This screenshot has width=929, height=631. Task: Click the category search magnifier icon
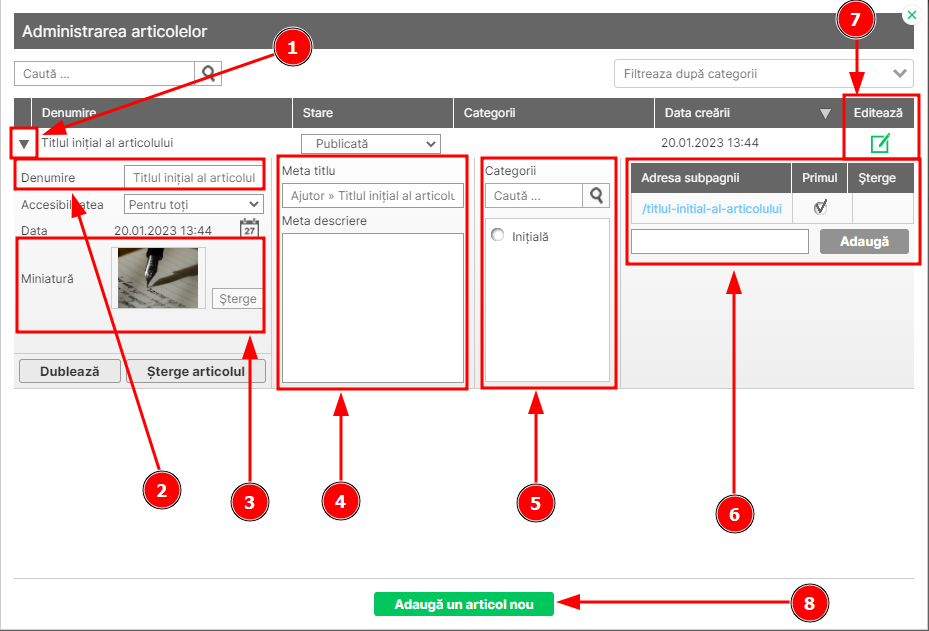point(596,196)
